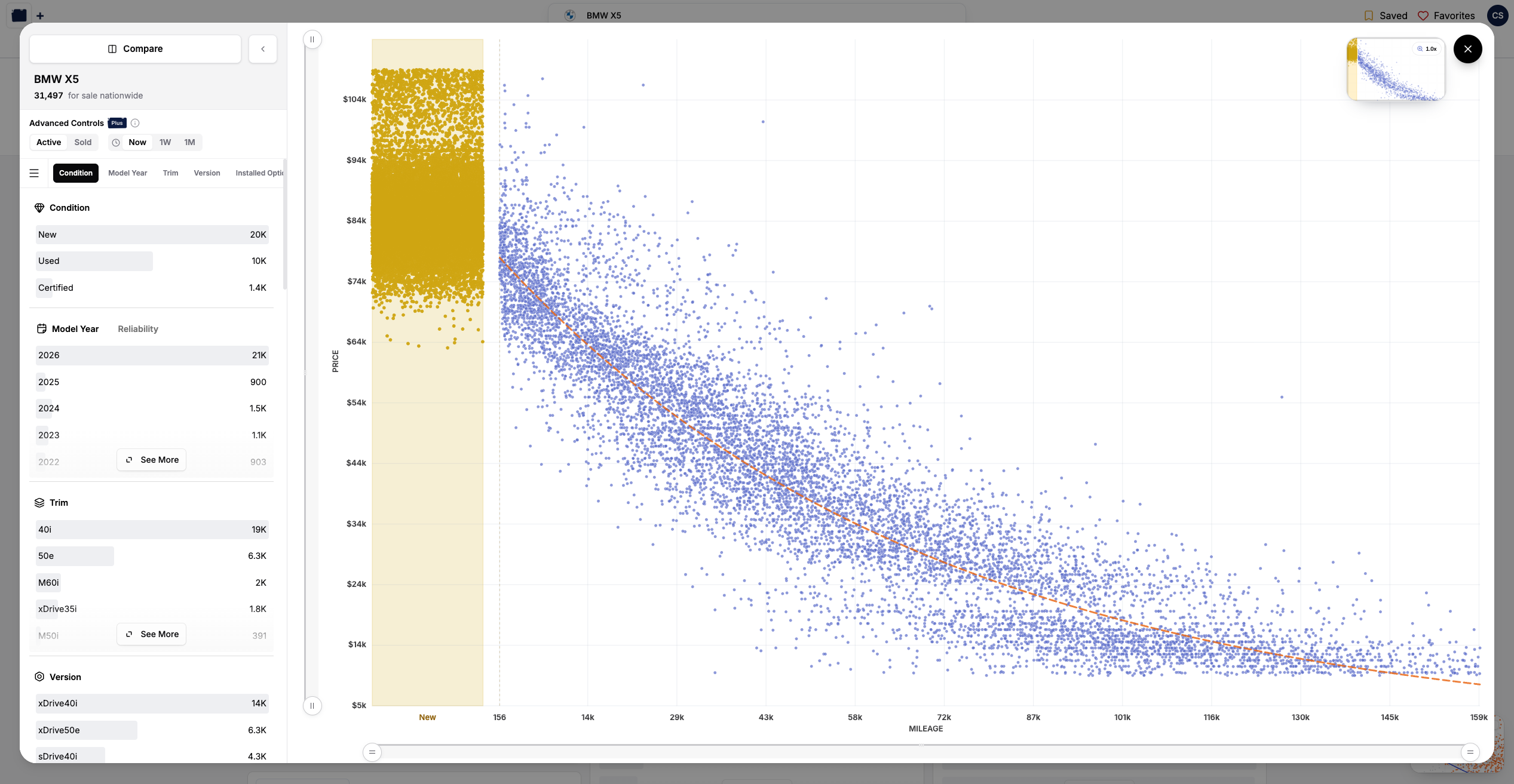1514x784 pixels.
Task: Select the Model Year tab
Action: coord(127,173)
